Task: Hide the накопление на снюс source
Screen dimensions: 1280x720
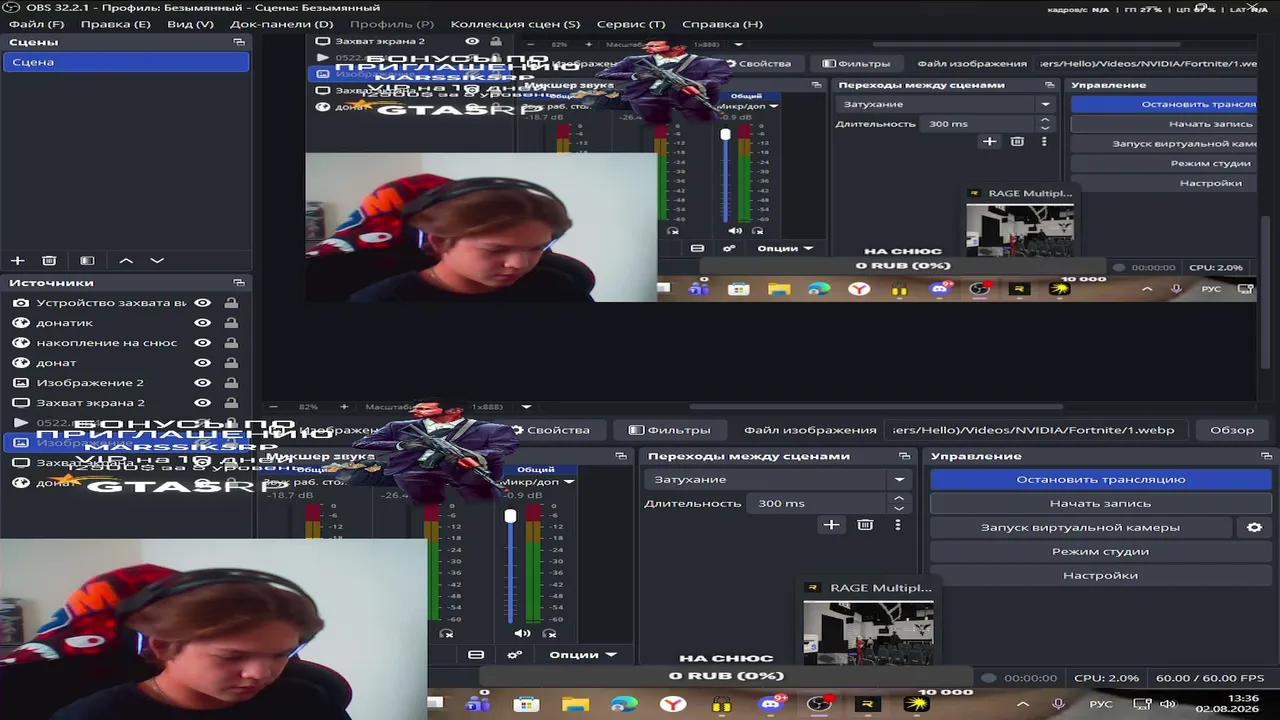Action: point(202,343)
